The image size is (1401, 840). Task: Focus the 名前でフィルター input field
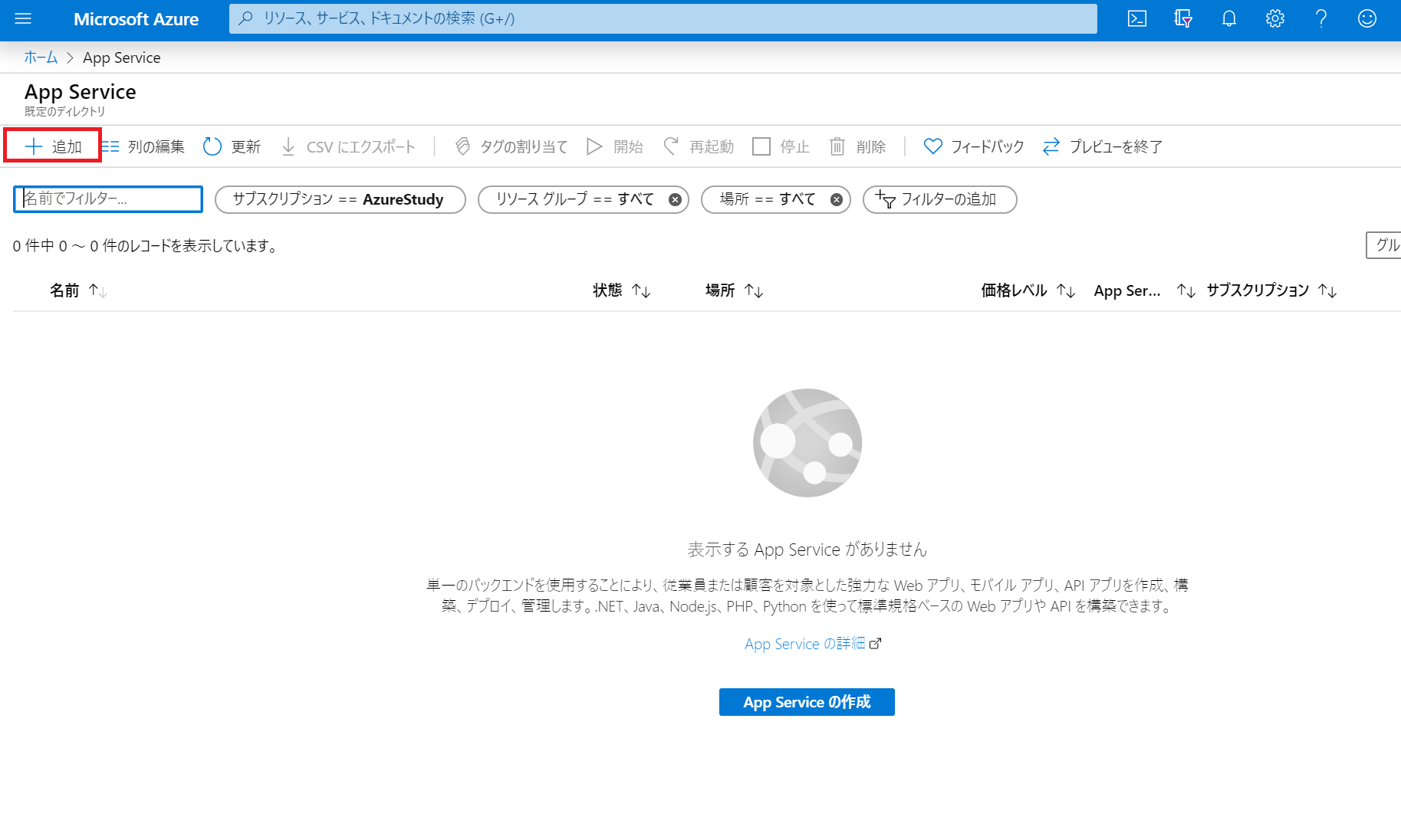click(x=108, y=199)
